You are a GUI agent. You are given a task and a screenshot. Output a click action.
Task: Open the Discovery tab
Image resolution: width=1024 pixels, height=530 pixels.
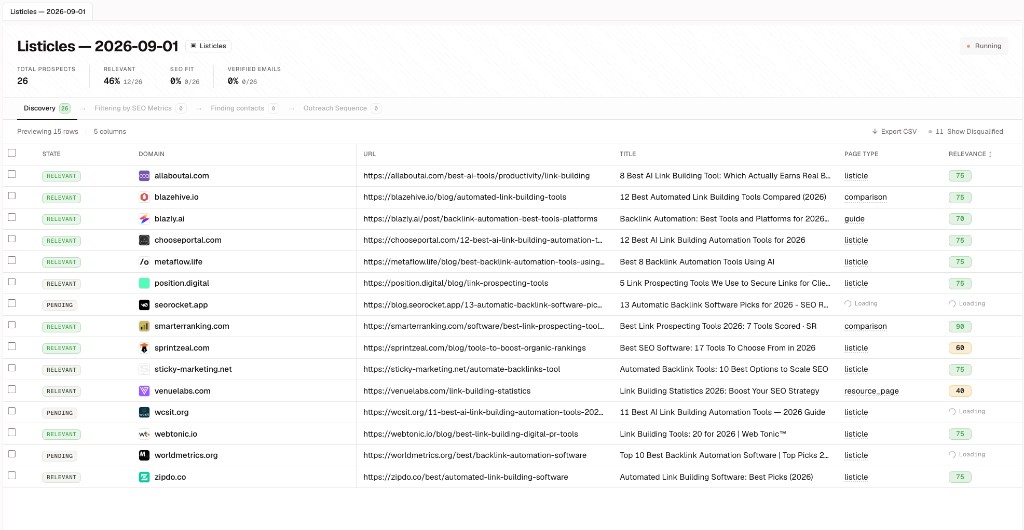(46, 108)
